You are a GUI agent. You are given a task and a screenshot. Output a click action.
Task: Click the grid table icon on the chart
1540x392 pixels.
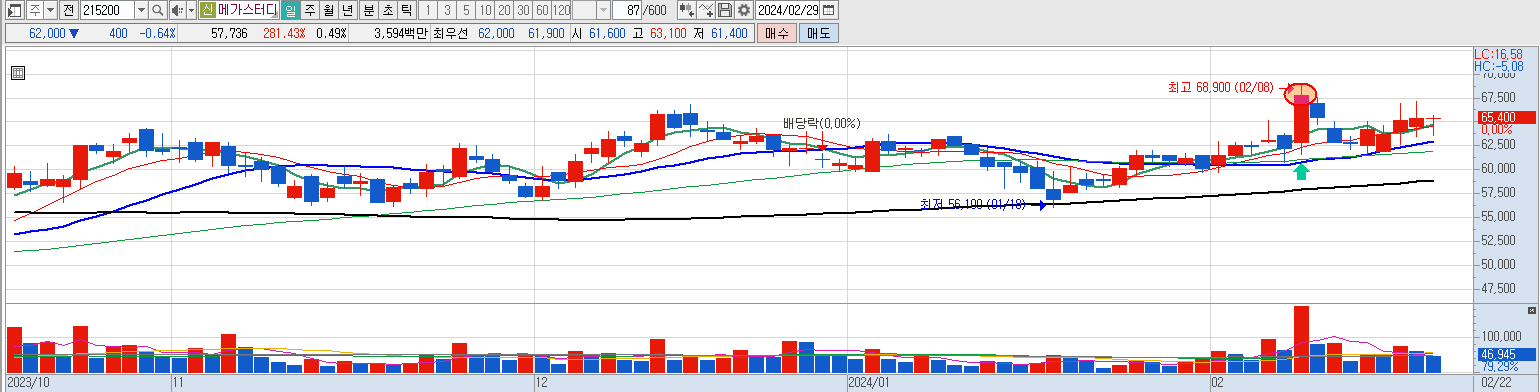[17, 72]
